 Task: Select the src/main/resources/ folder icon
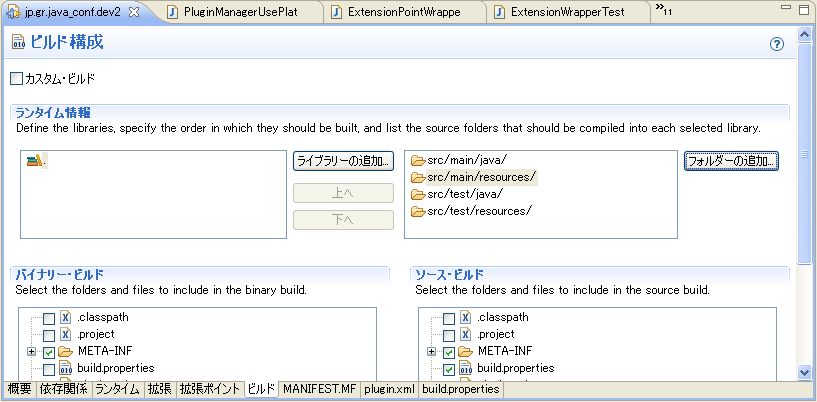click(x=418, y=178)
